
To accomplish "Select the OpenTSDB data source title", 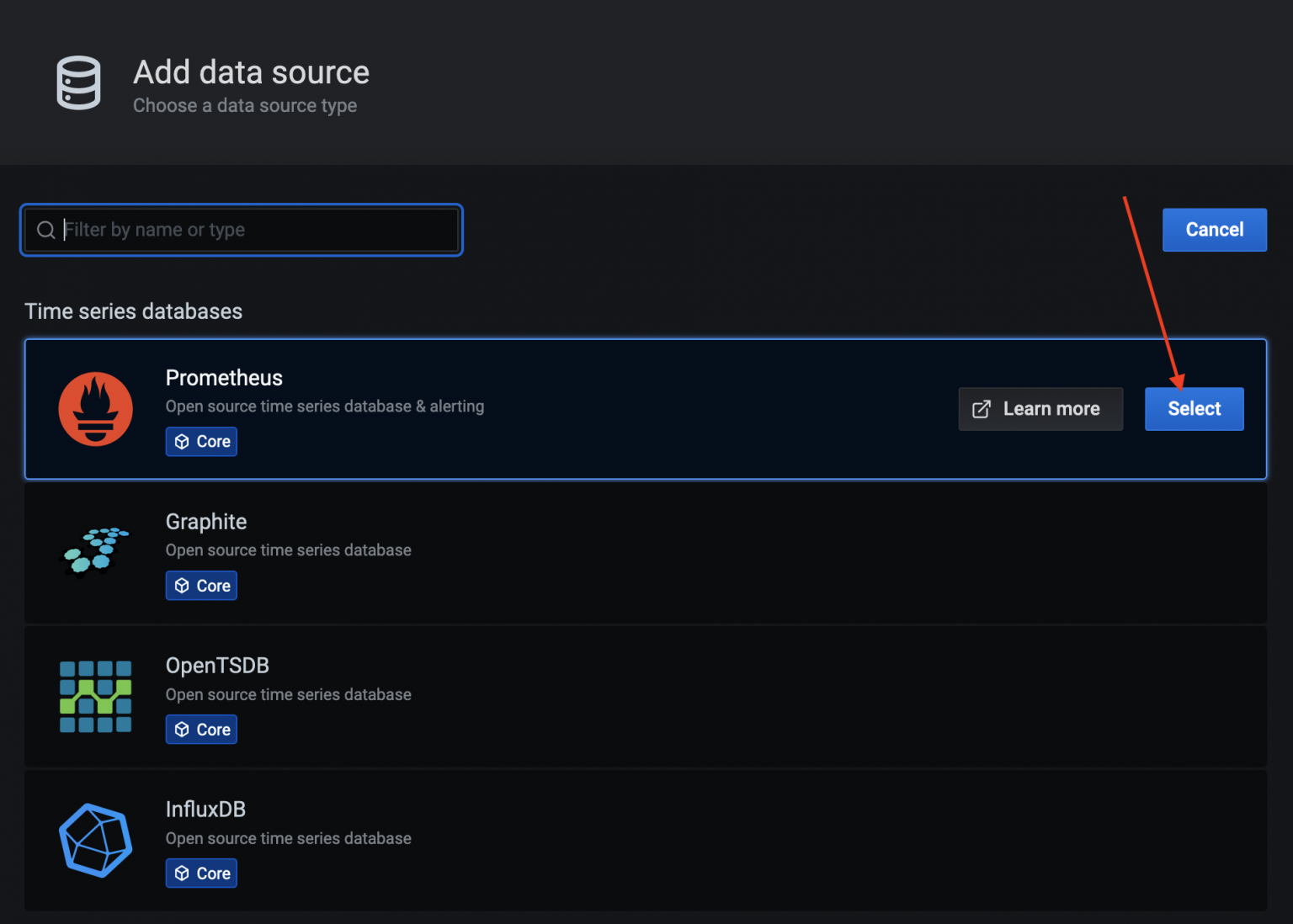I will [217, 666].
